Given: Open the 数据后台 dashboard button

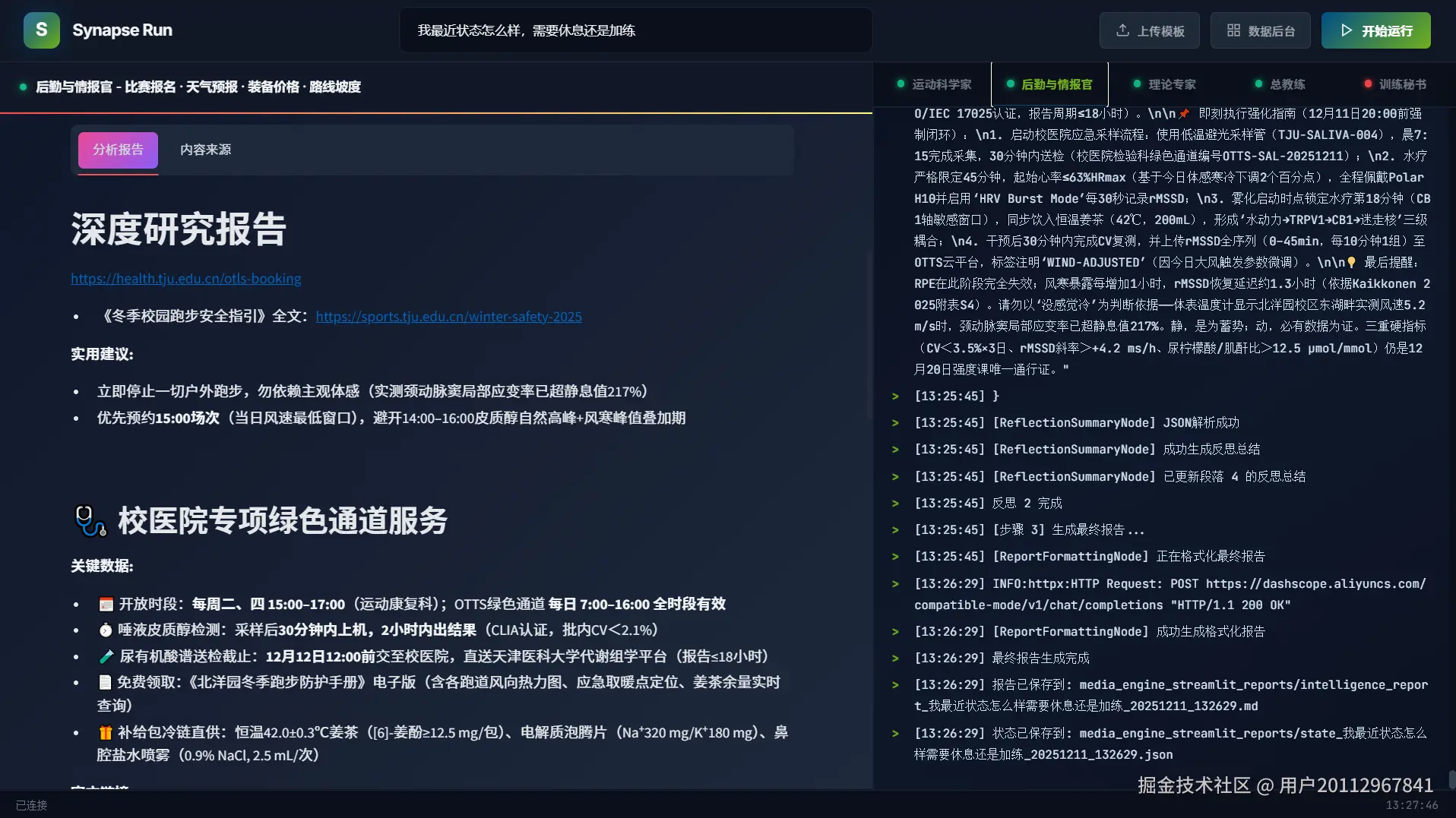Looking at the screenshot, I should 1260,30.
